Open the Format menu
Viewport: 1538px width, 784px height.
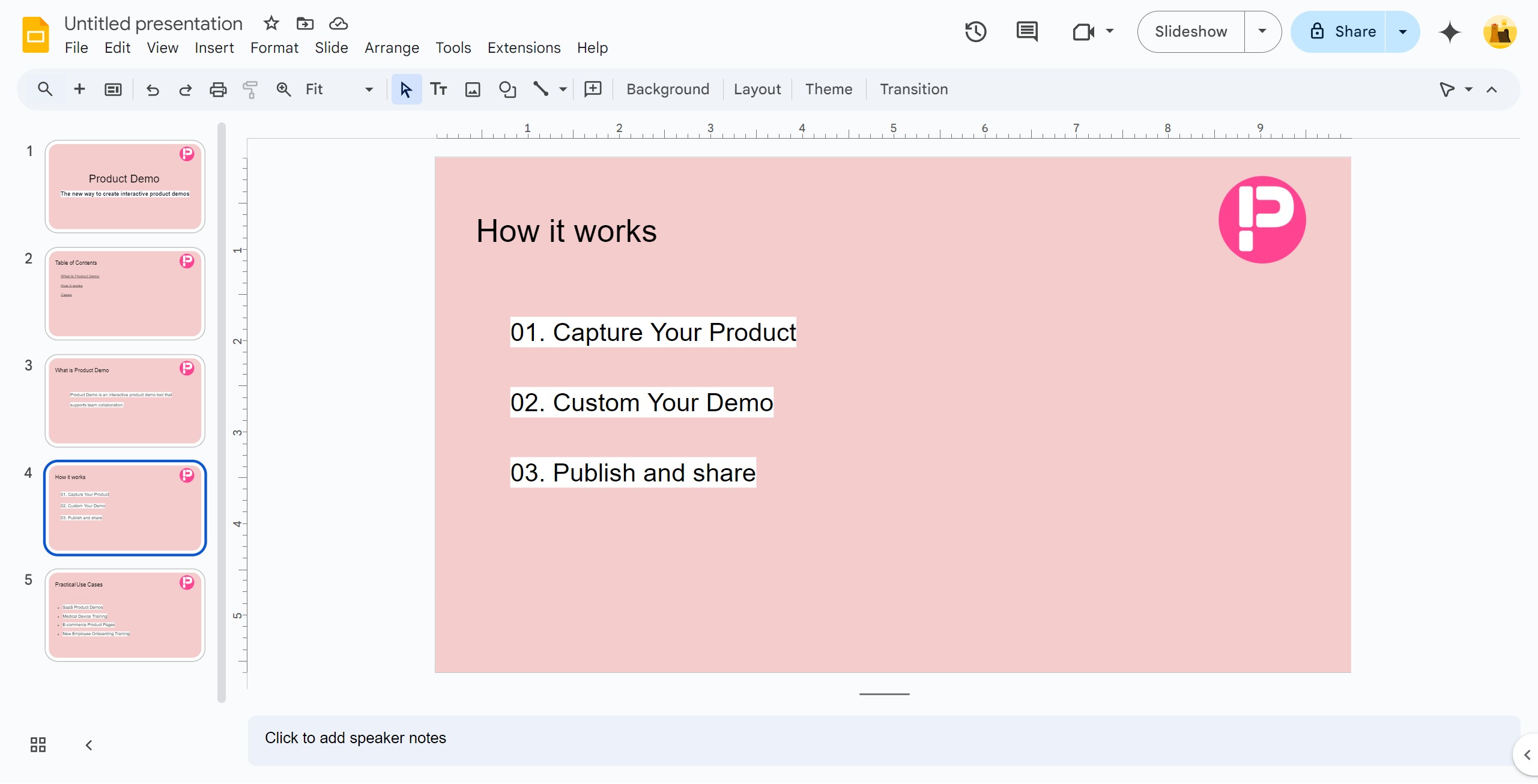274,47
